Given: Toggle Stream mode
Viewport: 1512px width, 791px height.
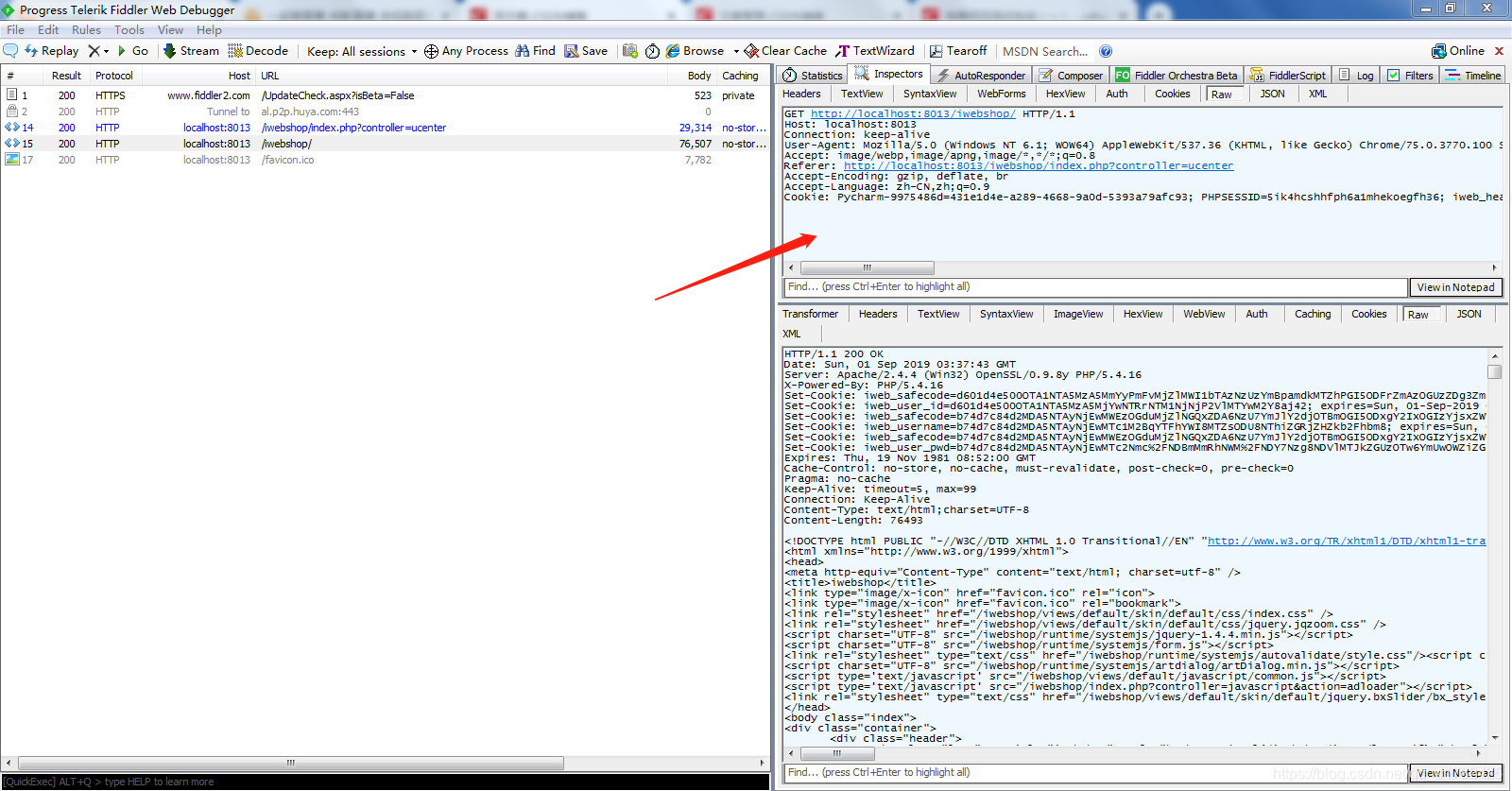Looking at the screenshot, I should point(191,51).
